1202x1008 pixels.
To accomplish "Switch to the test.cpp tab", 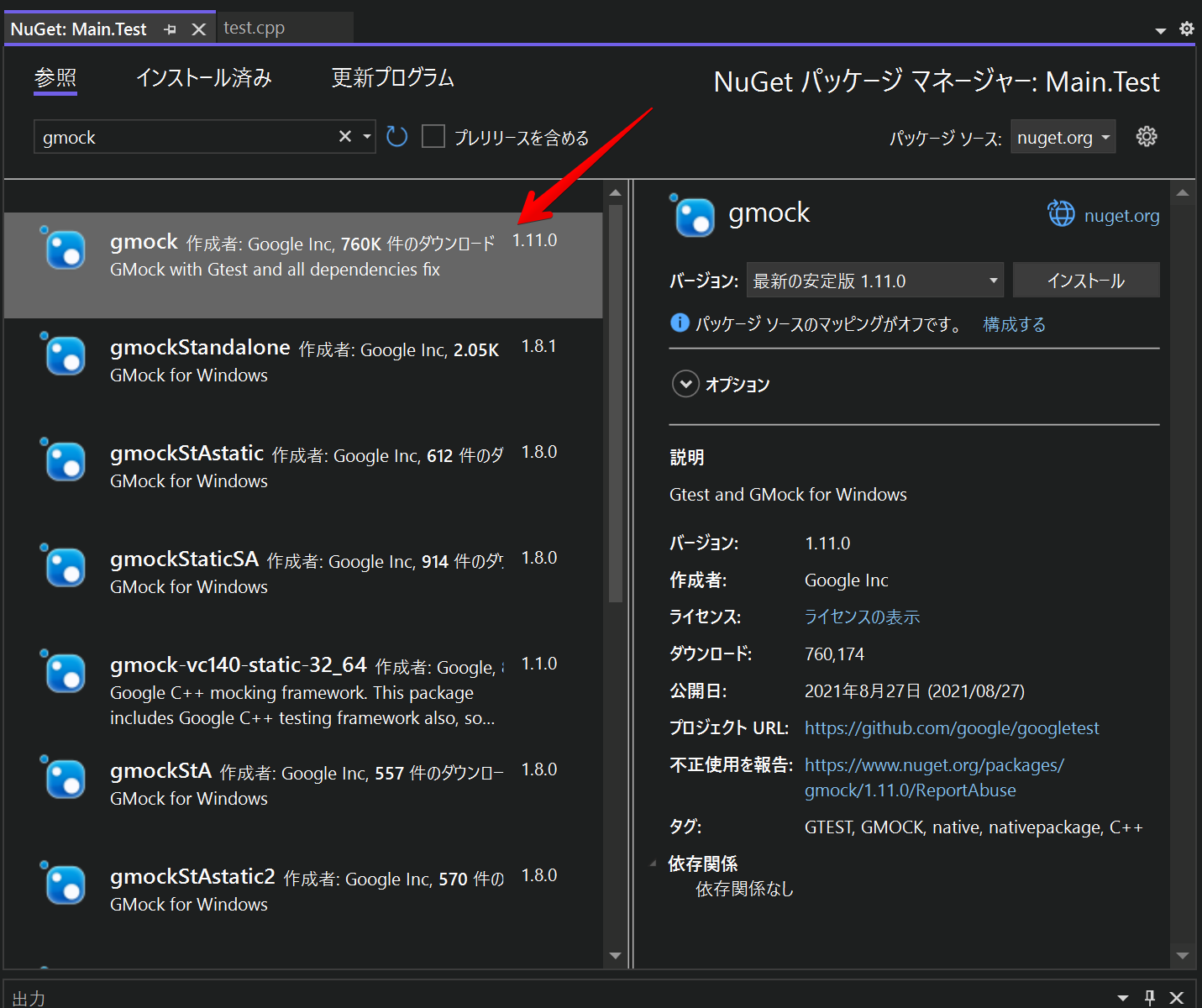I will point(254,27).
